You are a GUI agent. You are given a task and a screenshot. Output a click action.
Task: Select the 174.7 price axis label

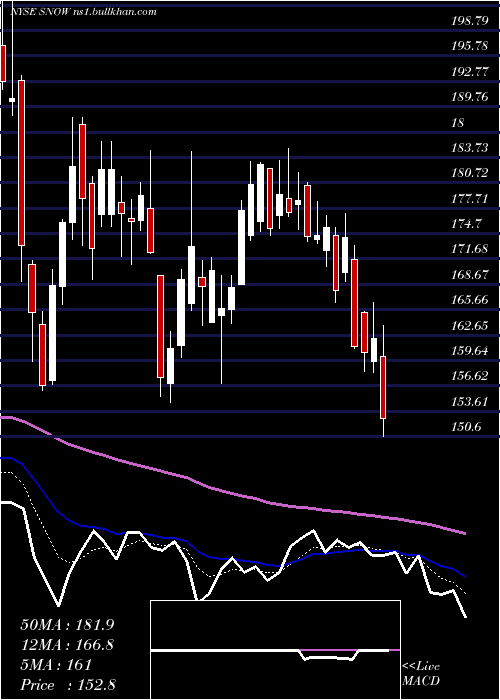point(467,224)
